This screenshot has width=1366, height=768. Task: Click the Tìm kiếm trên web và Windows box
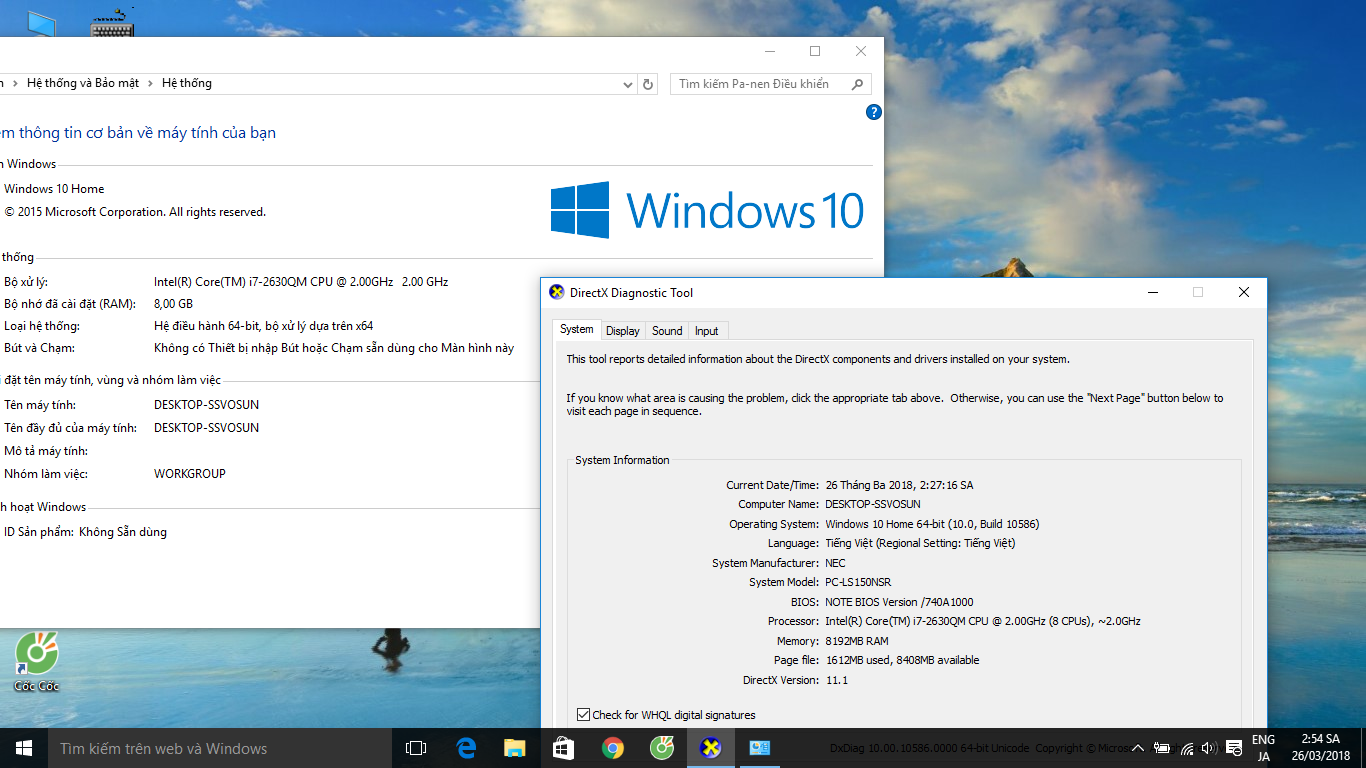coord(219,748)
